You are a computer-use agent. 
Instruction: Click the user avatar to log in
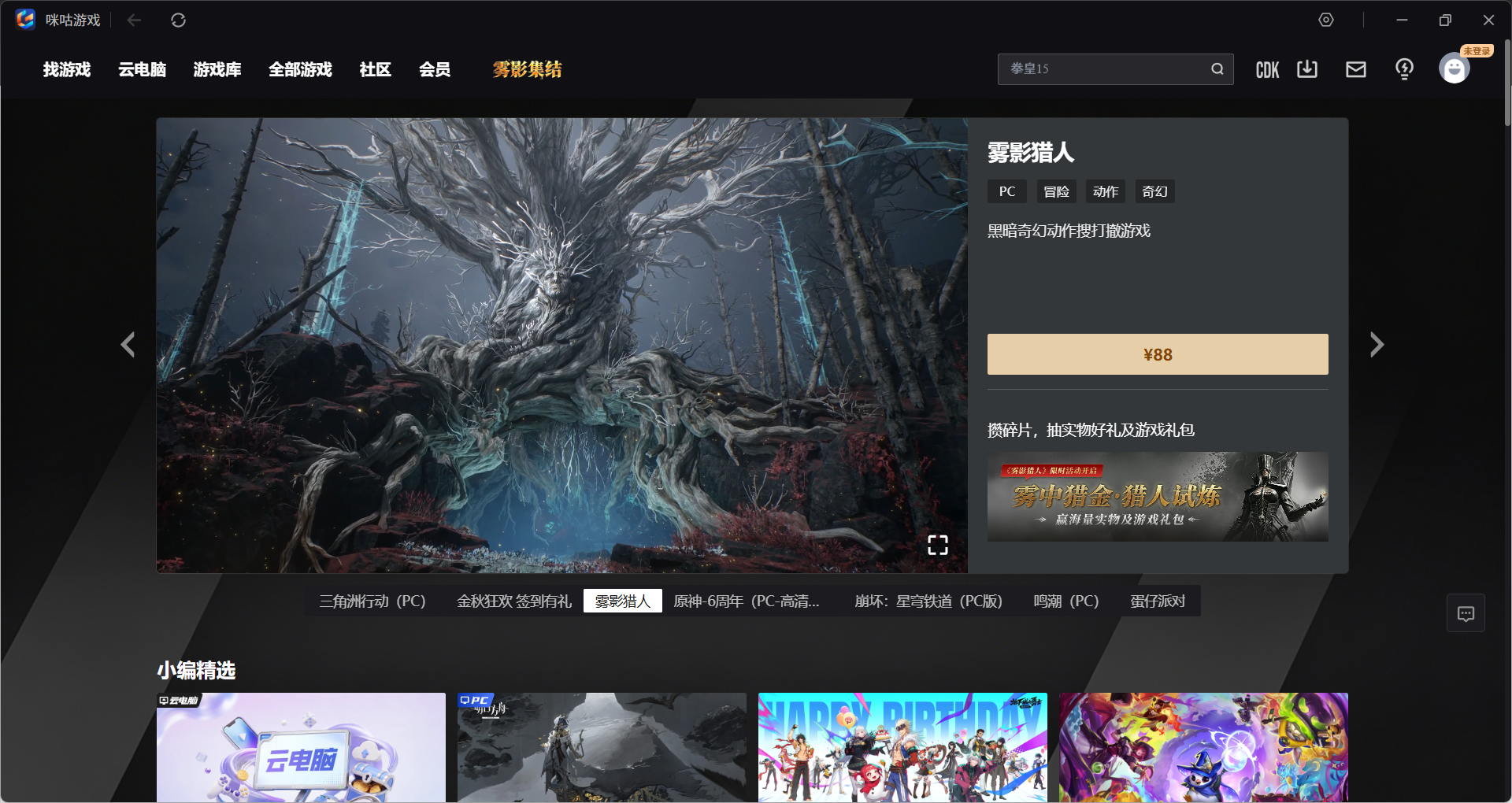coord(1455,69)
